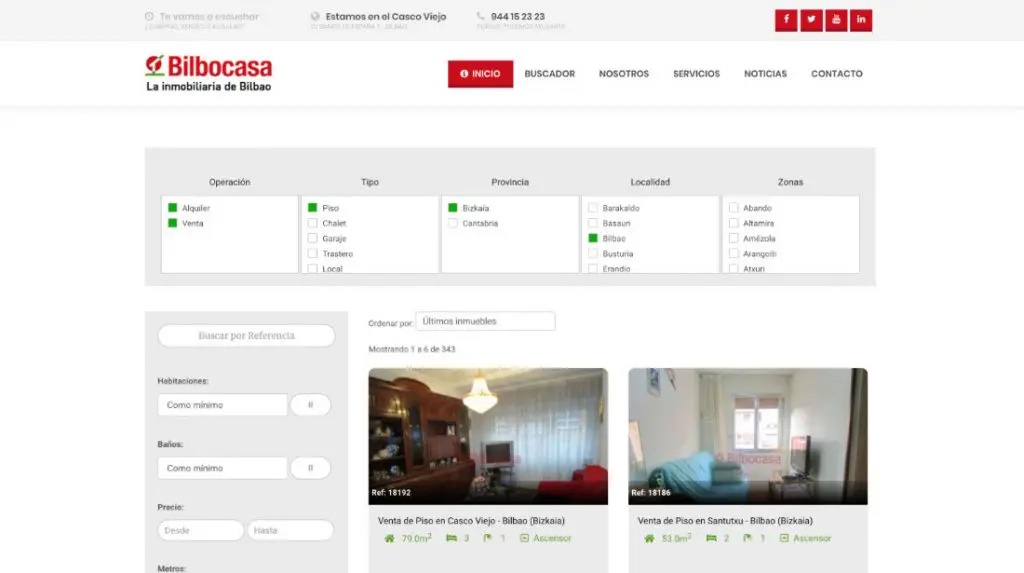The width and height of the screenshot is (1024, 573).
Task: Click the house area icon for 79.0m² listing
Action: [389, 538]
